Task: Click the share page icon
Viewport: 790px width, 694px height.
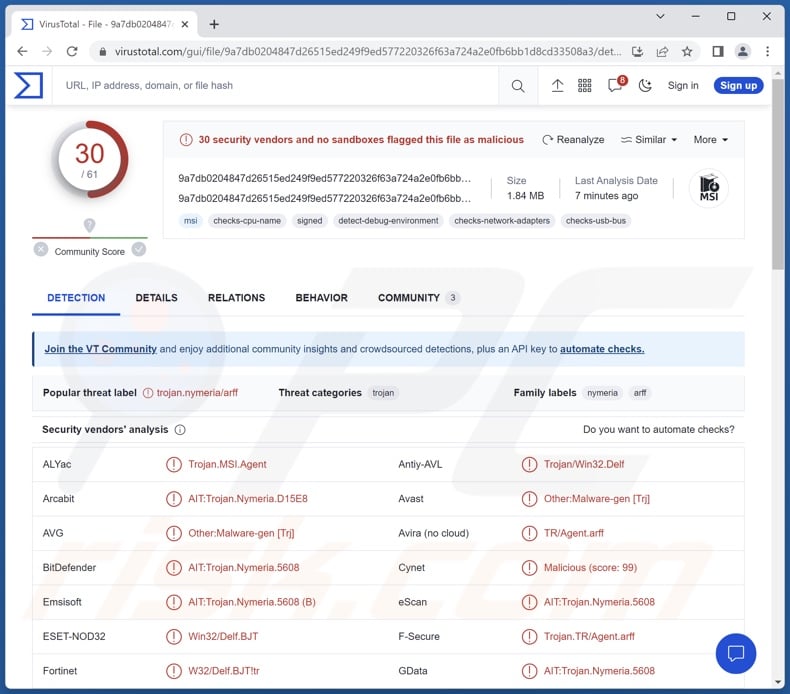Action: pos(662,51)
